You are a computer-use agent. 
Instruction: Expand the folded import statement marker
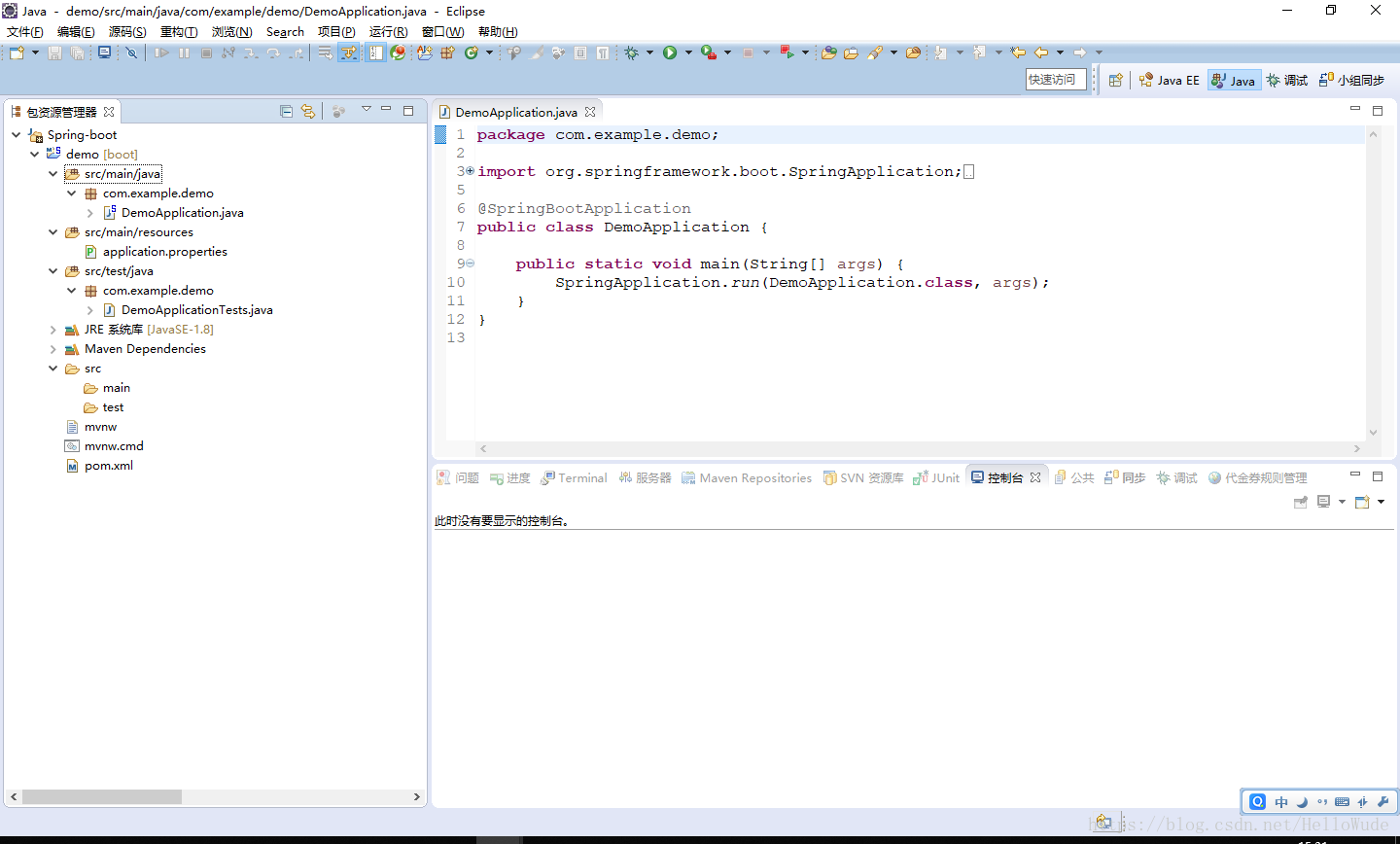471,171
